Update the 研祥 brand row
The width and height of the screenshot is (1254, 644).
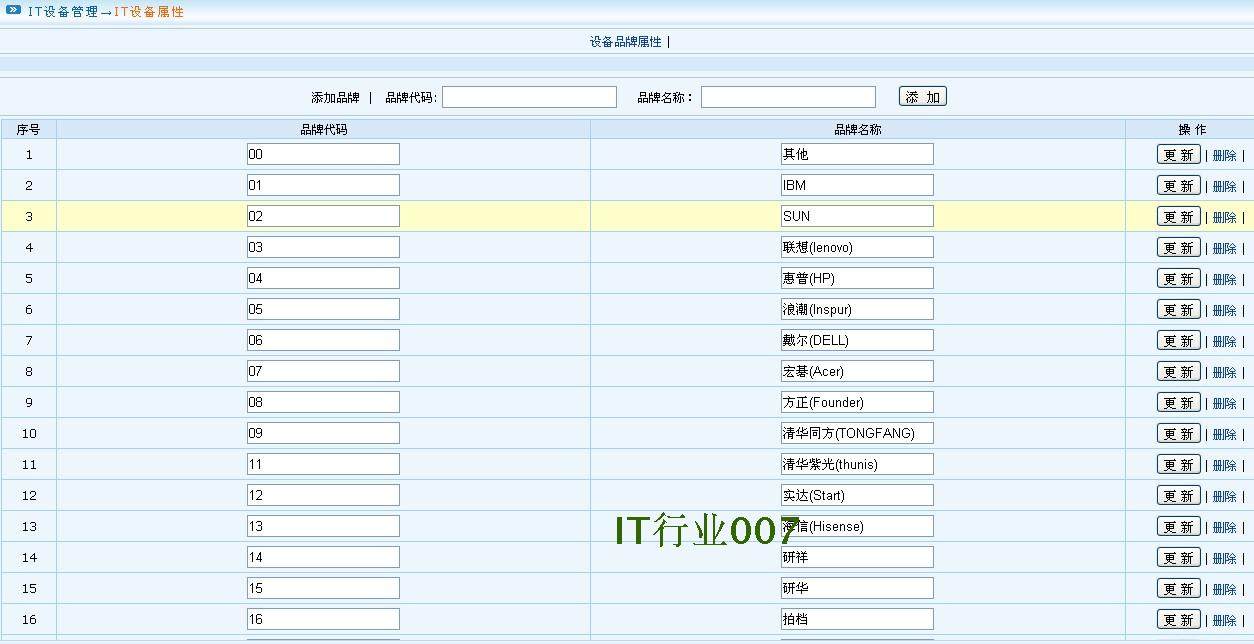(1178, 558)
